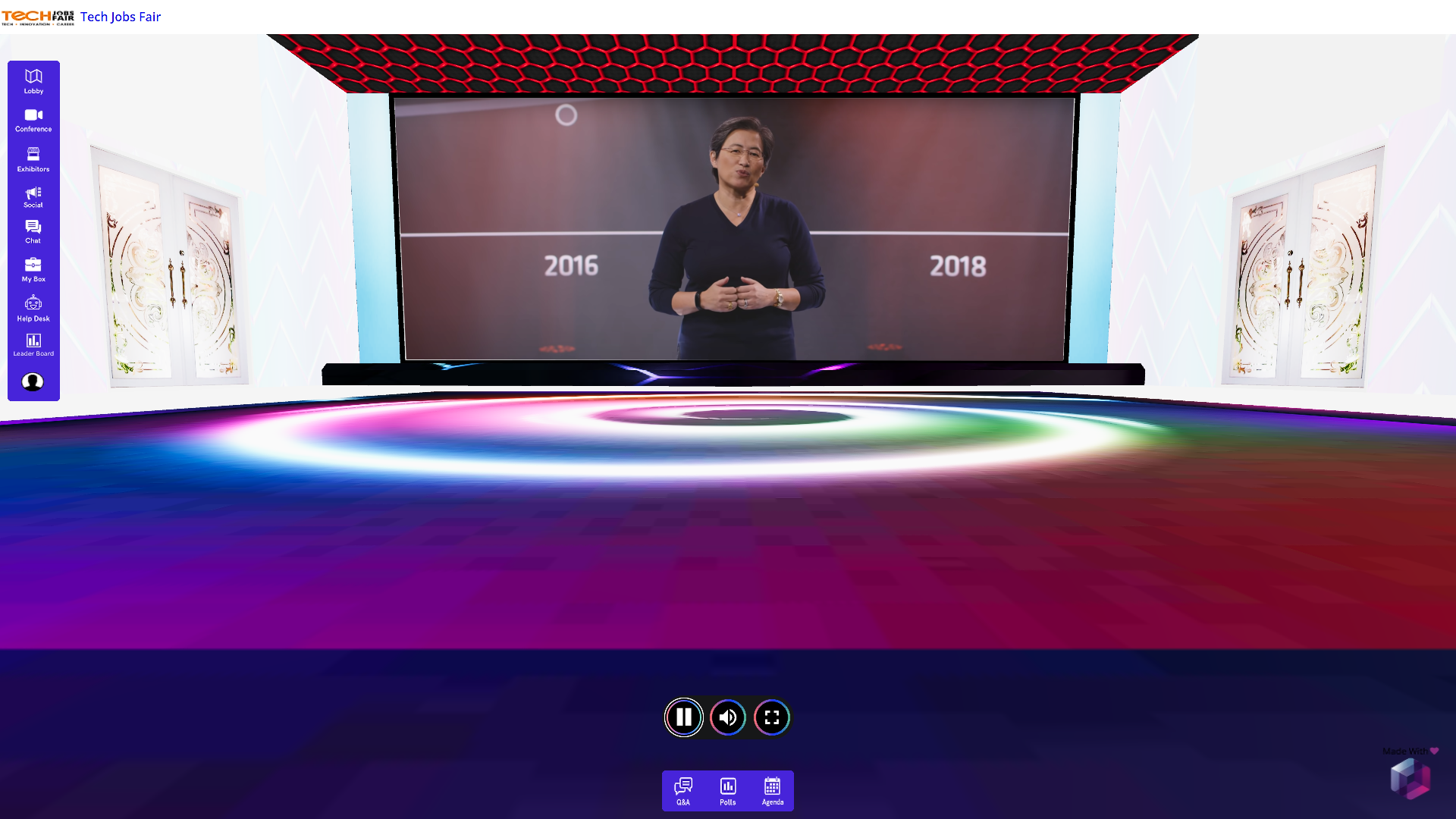Select the Conference menu item
1456x819 pixels.
(x=33, y=119)
